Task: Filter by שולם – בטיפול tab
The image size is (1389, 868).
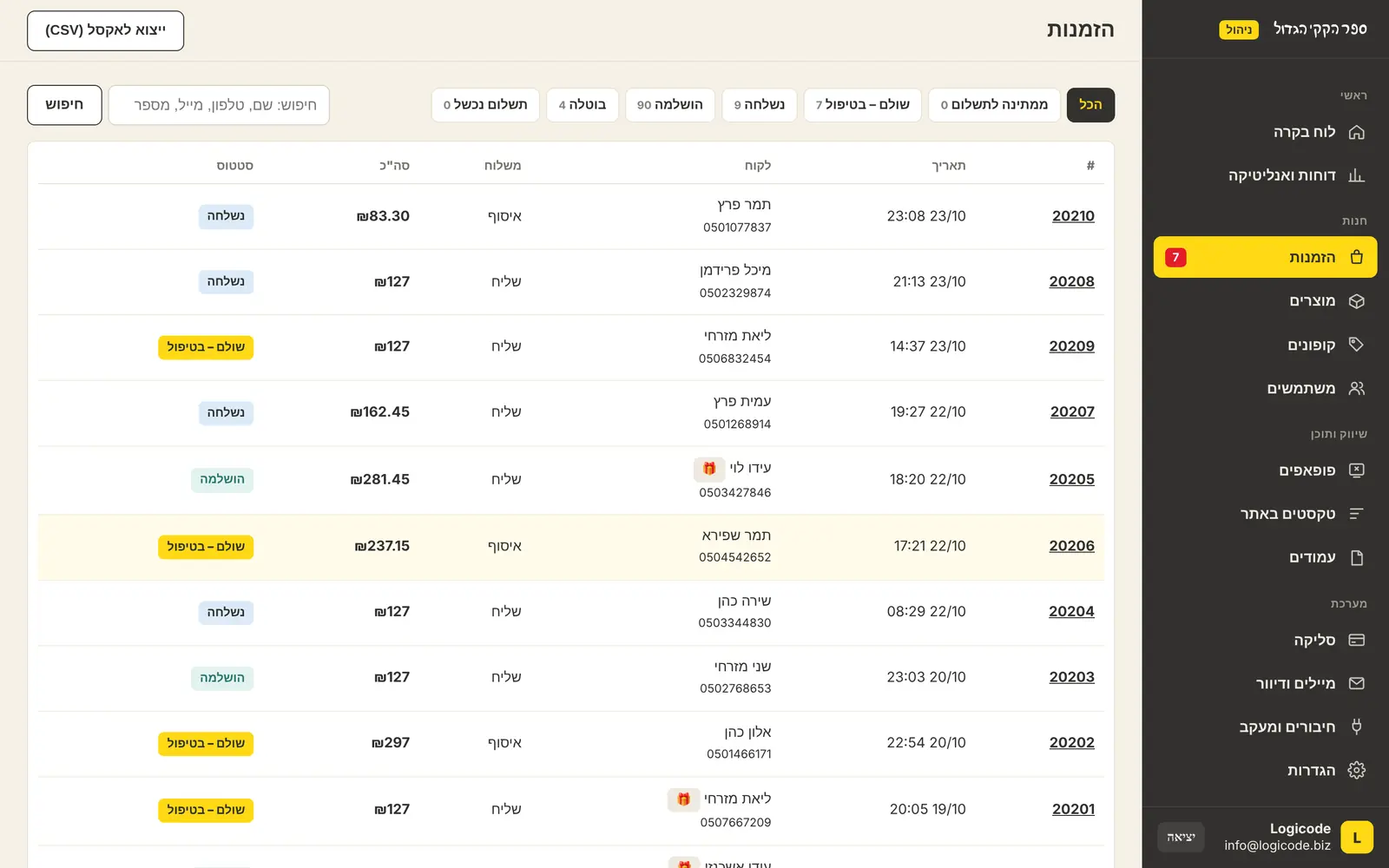Action: pos(862,105)
